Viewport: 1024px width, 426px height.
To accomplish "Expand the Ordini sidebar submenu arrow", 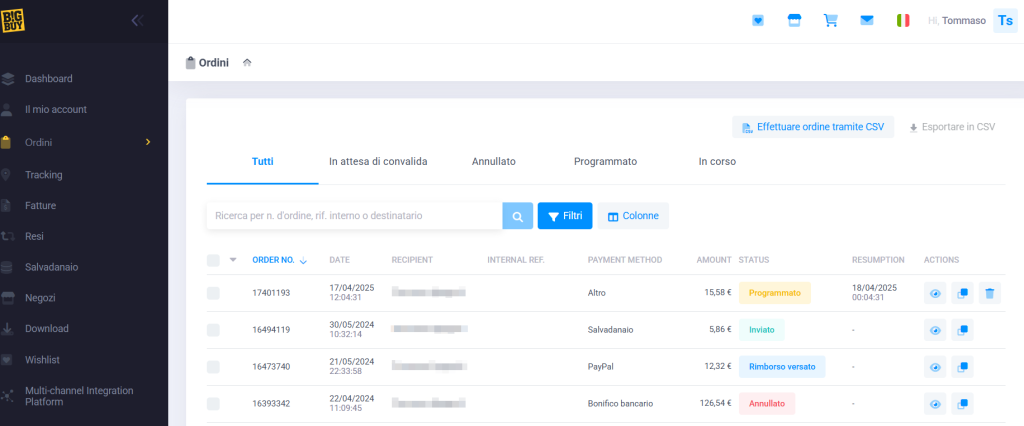I will click(148, 142).
